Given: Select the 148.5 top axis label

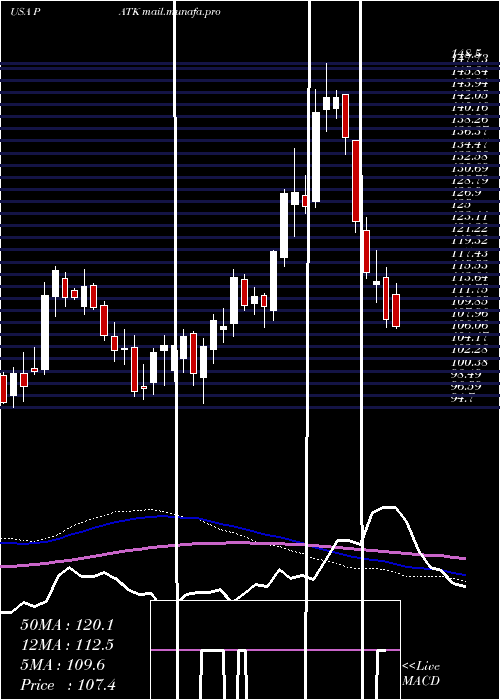Looking at the screenshot, I should pos(469,53).
